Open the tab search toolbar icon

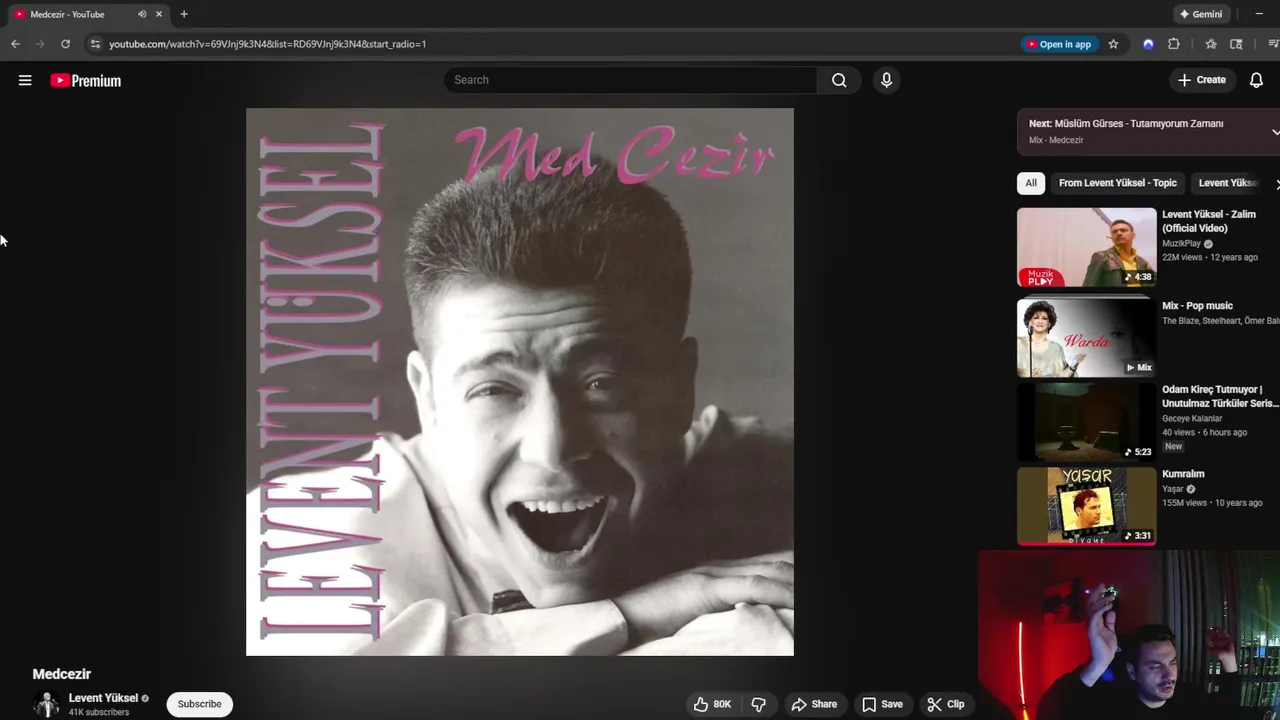[x=1236, y=44]
